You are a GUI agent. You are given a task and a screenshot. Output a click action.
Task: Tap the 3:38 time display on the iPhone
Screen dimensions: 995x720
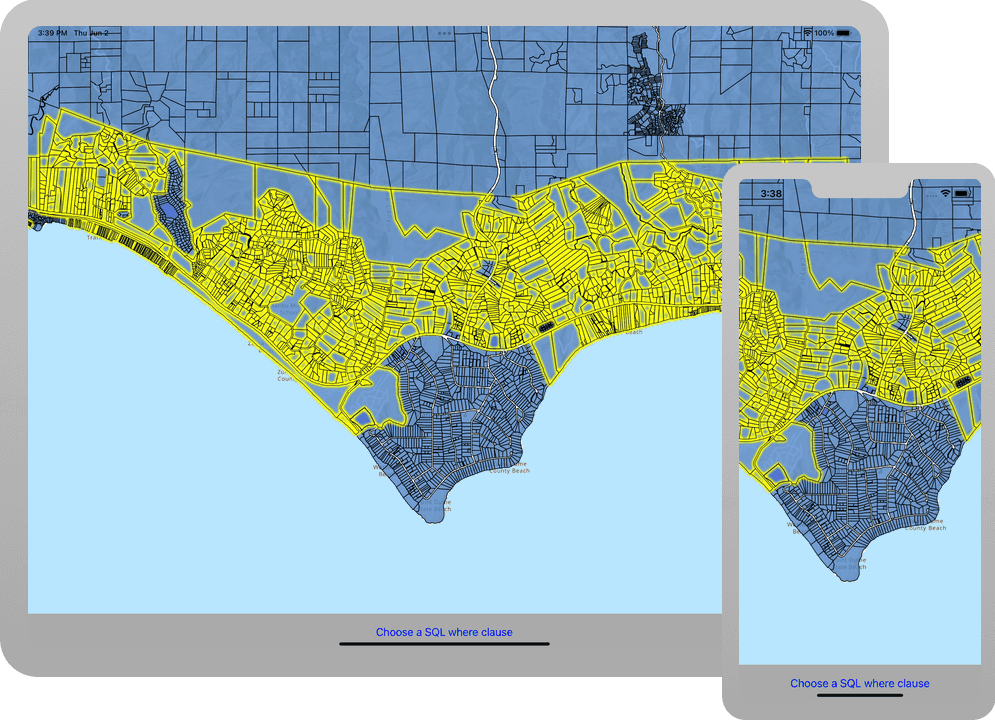(771, 193)
